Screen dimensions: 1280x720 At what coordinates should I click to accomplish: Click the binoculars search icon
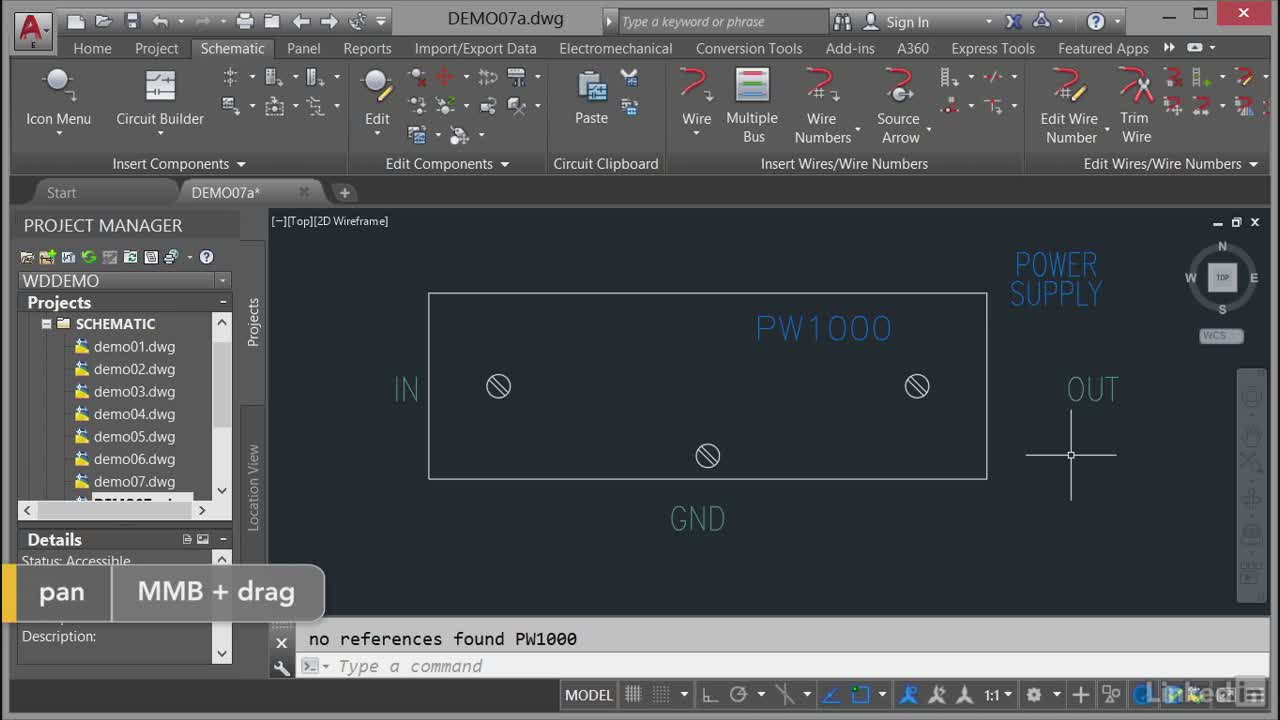click(x=842, y=21)
